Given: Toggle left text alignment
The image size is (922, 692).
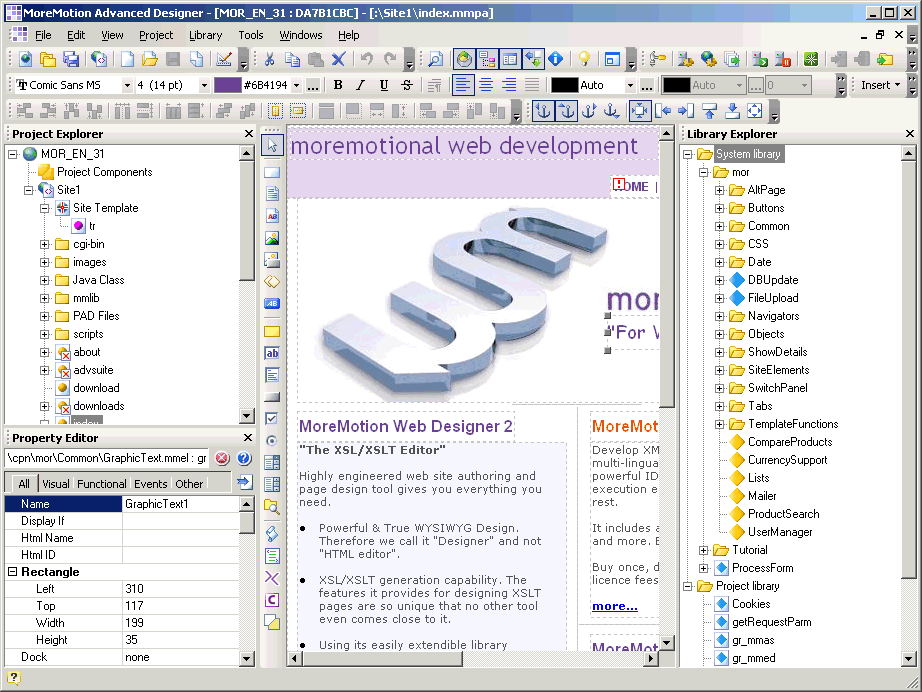Looking at the screenshot, I should 463,85.
